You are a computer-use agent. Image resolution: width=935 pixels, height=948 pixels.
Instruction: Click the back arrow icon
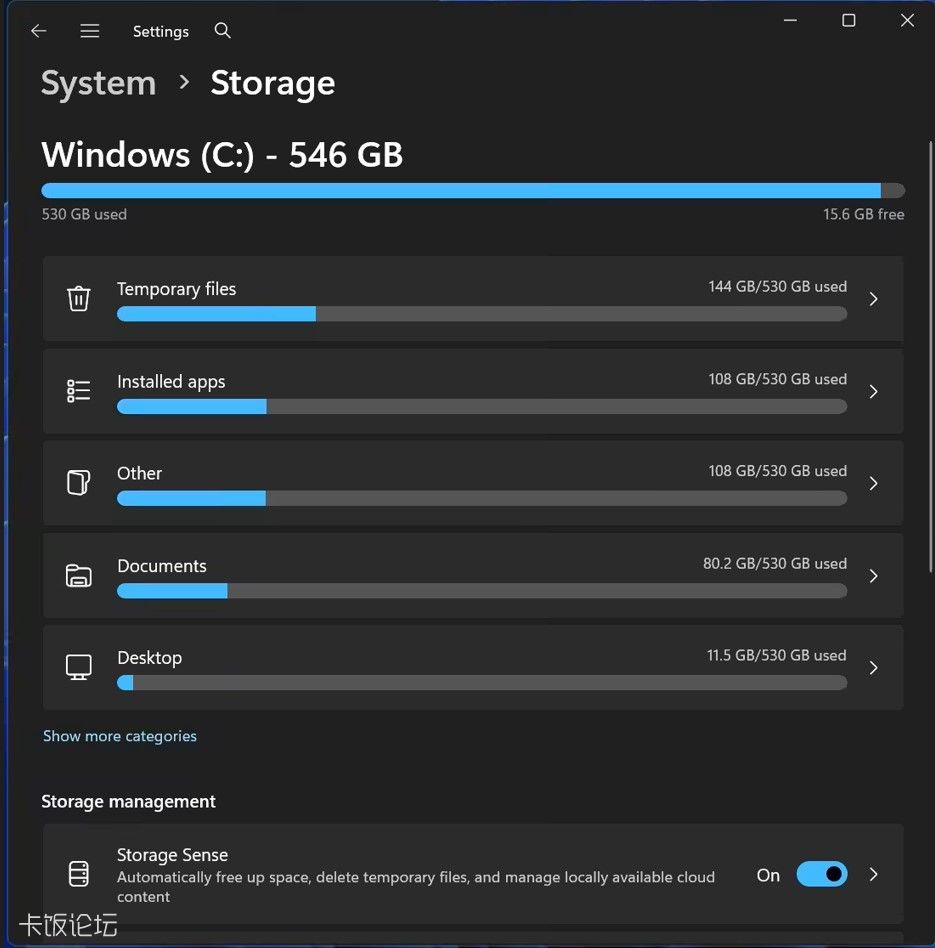(38, 31)
